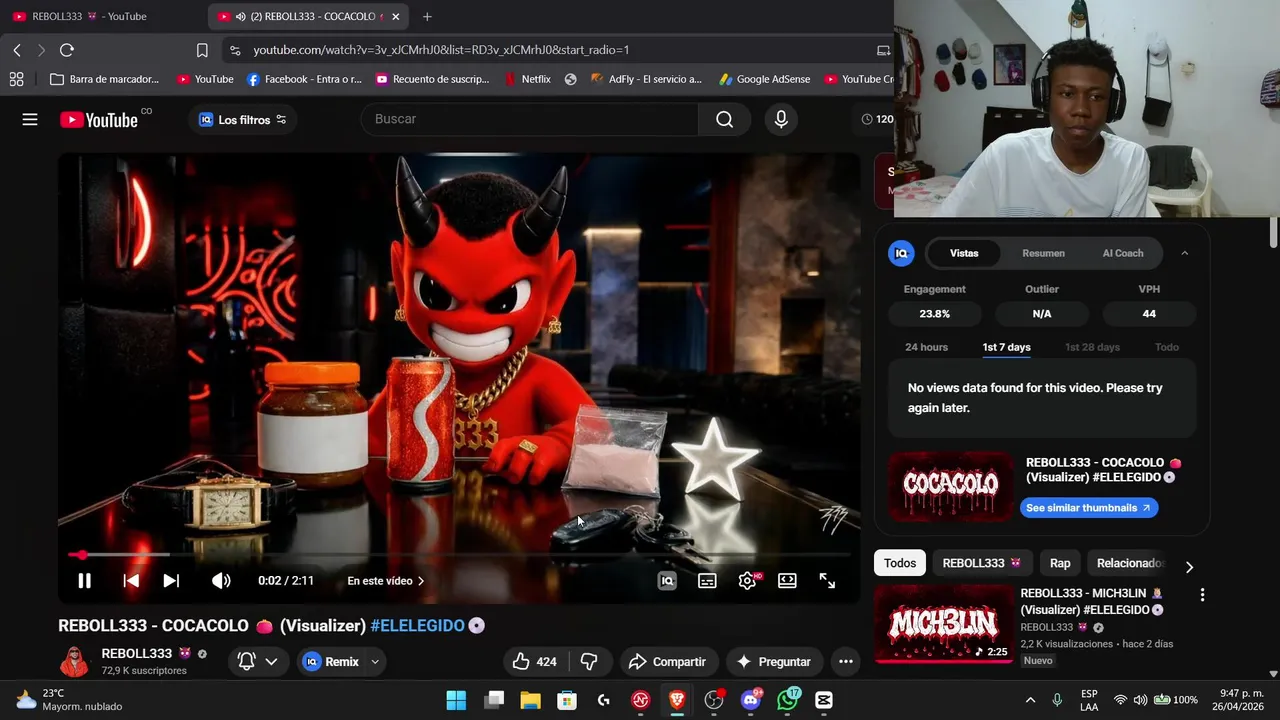This screenshot has height=720, width=1280.
Task: Open File Explorer from taskbar
Action: click(x=530, y=700)
